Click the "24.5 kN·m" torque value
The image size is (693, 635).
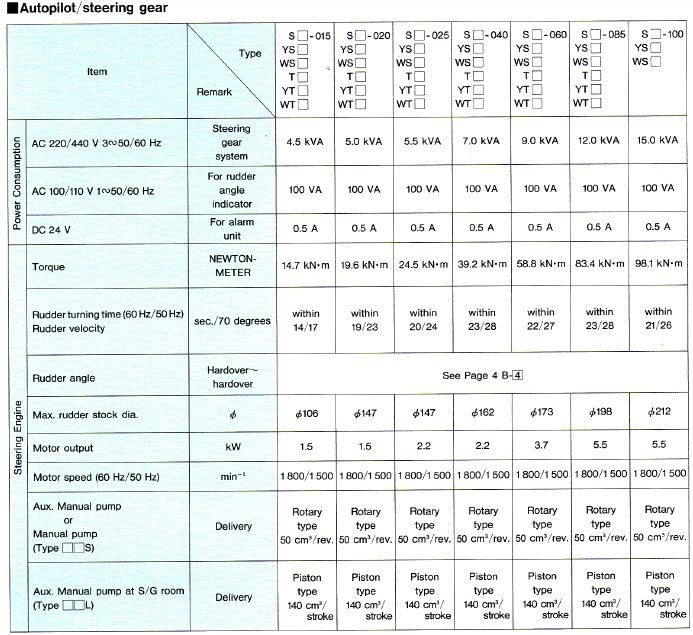pyautogui.click(x=423, y=265)
